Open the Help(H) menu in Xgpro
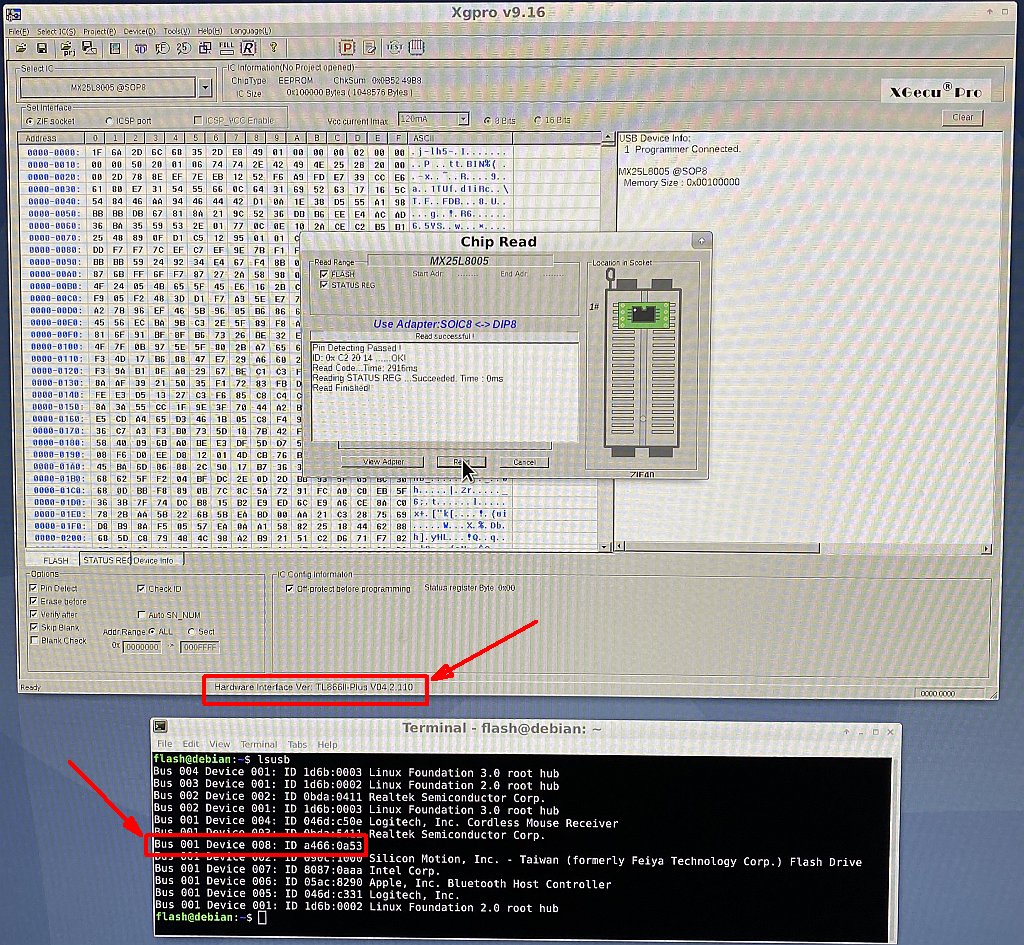The height and width of the screenshot is (945, 1024). 210,31
